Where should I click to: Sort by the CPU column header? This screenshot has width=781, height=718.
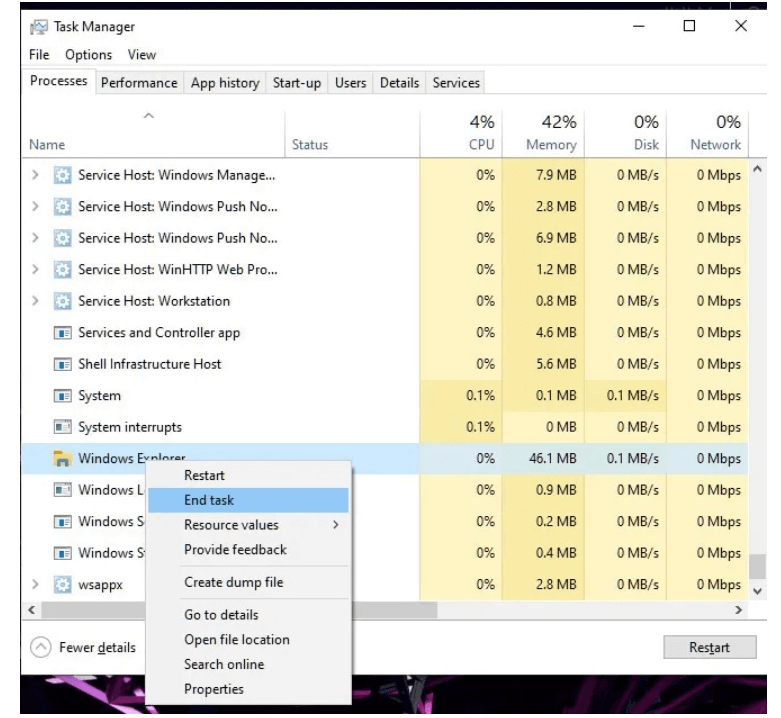click(x=461, y=133)
